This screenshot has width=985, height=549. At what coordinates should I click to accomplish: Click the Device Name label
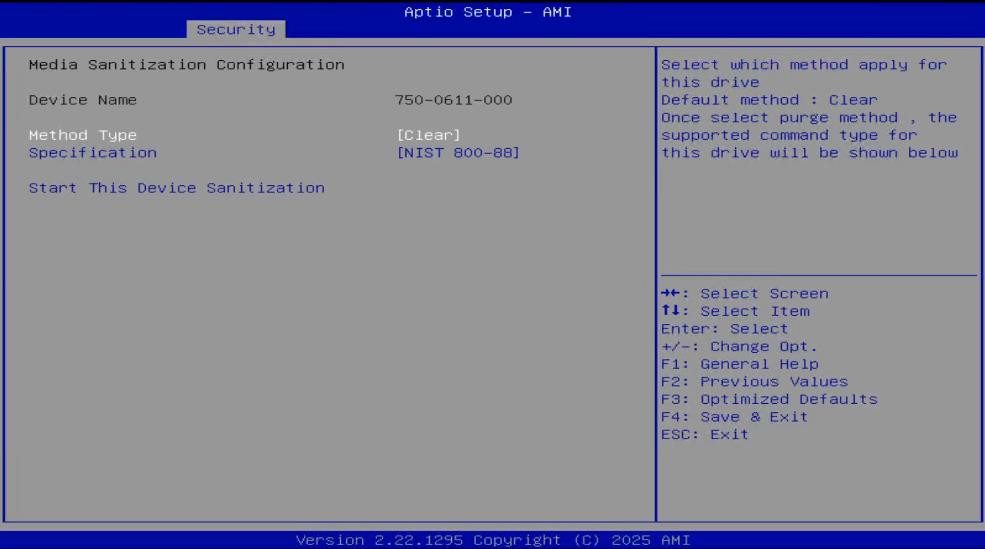click(83, 100)
